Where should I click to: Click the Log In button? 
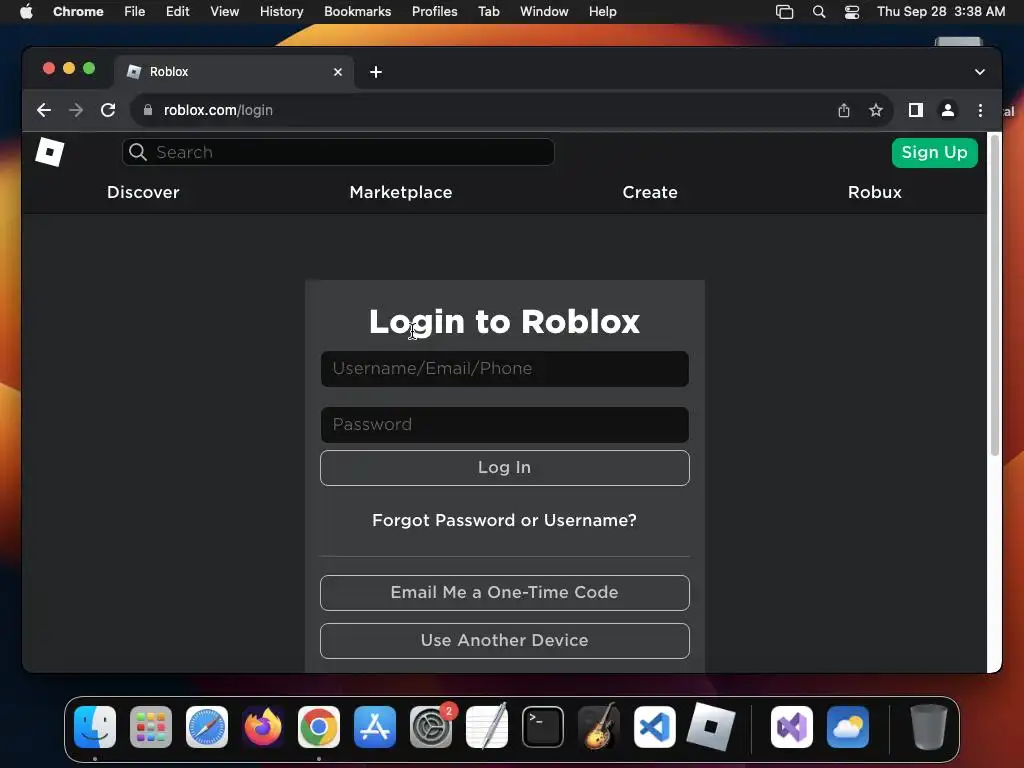coord(505,468)
